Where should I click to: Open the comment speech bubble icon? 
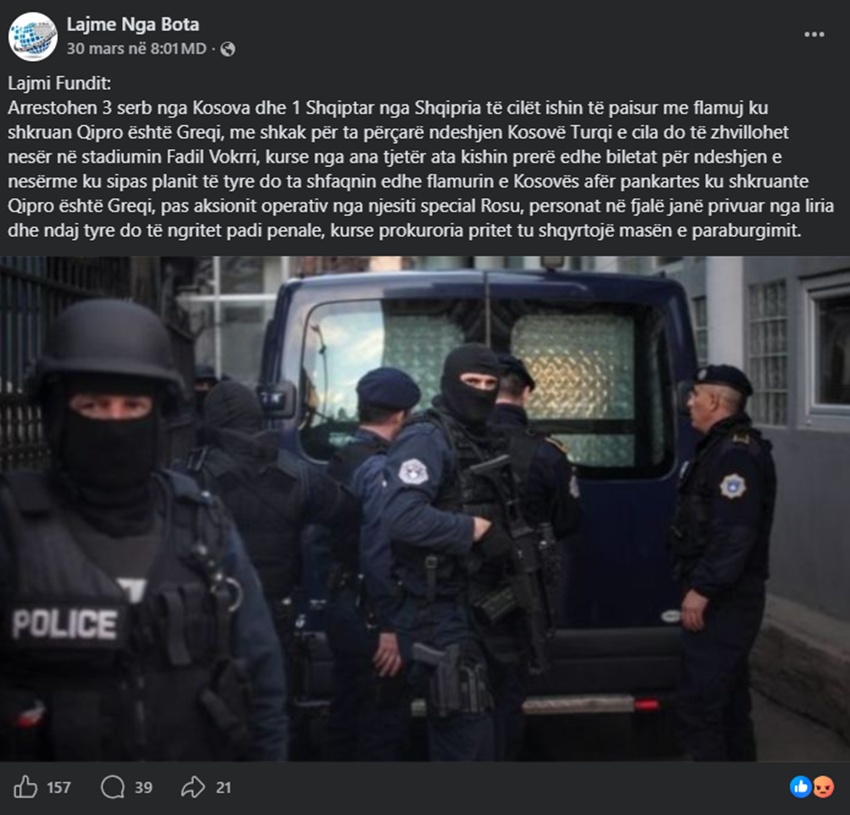(113, 787)
